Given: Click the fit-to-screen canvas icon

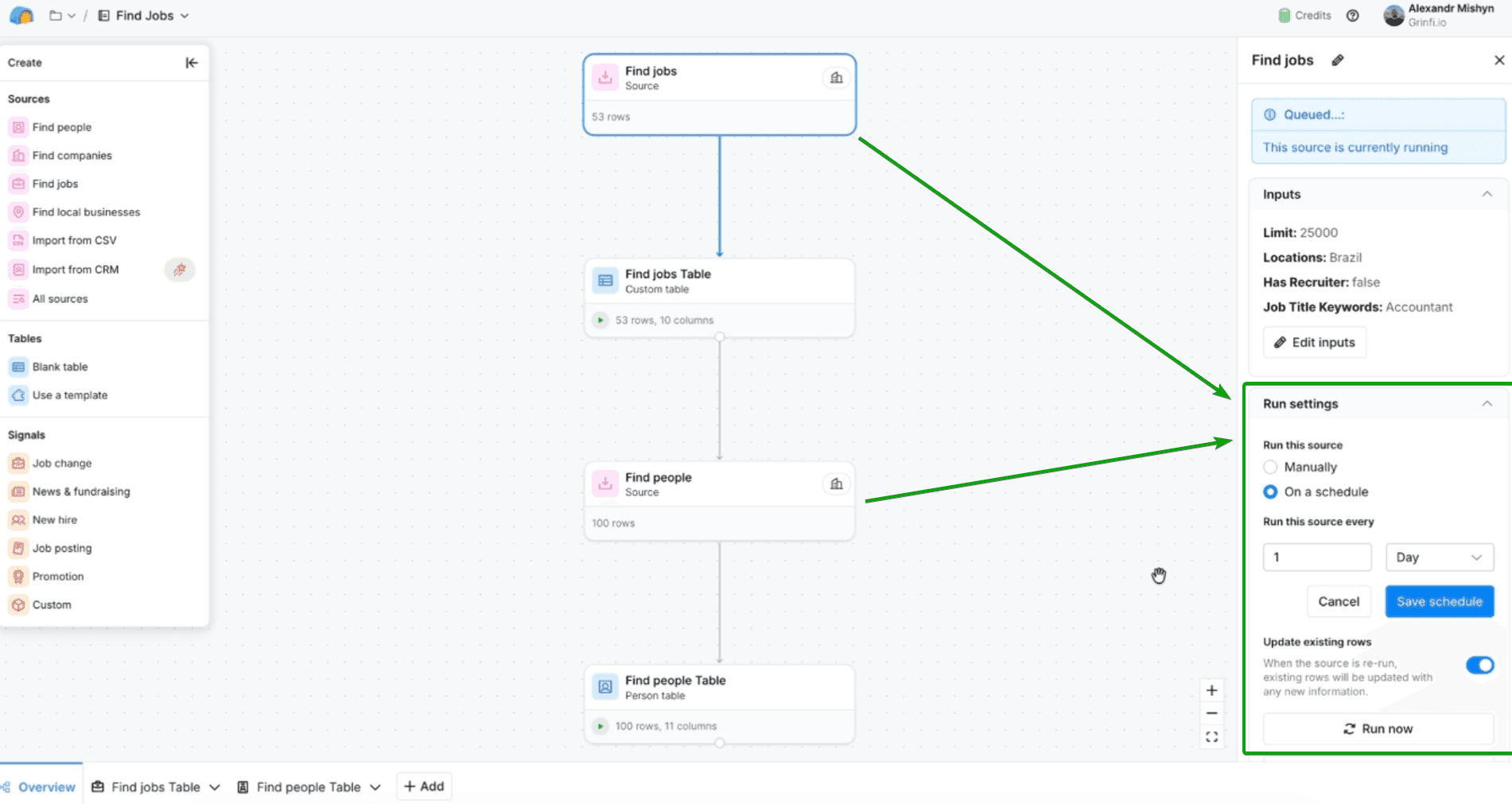Looking at the screenshot, I should pyautogui.click(x=1211, y=737).
